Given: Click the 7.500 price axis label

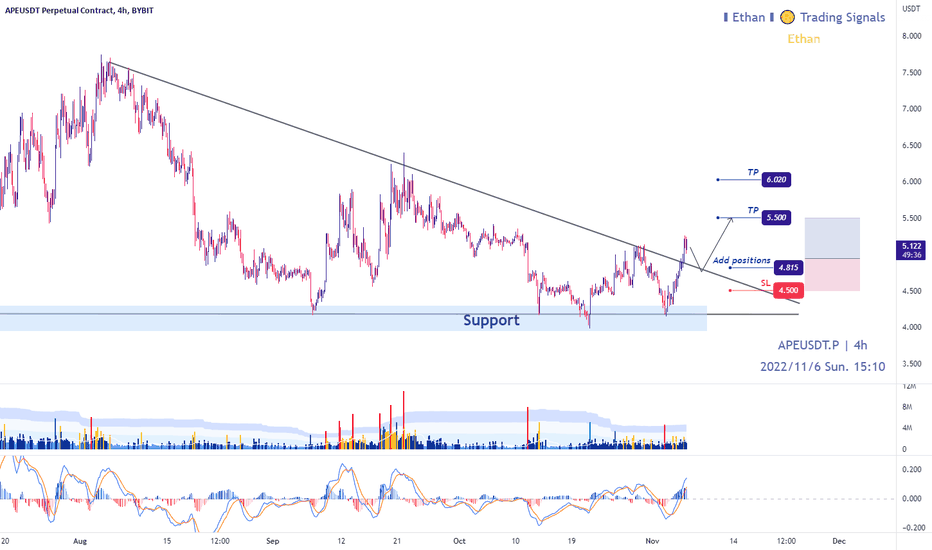Looking at the screenshot, I should (x=911, y=73).
